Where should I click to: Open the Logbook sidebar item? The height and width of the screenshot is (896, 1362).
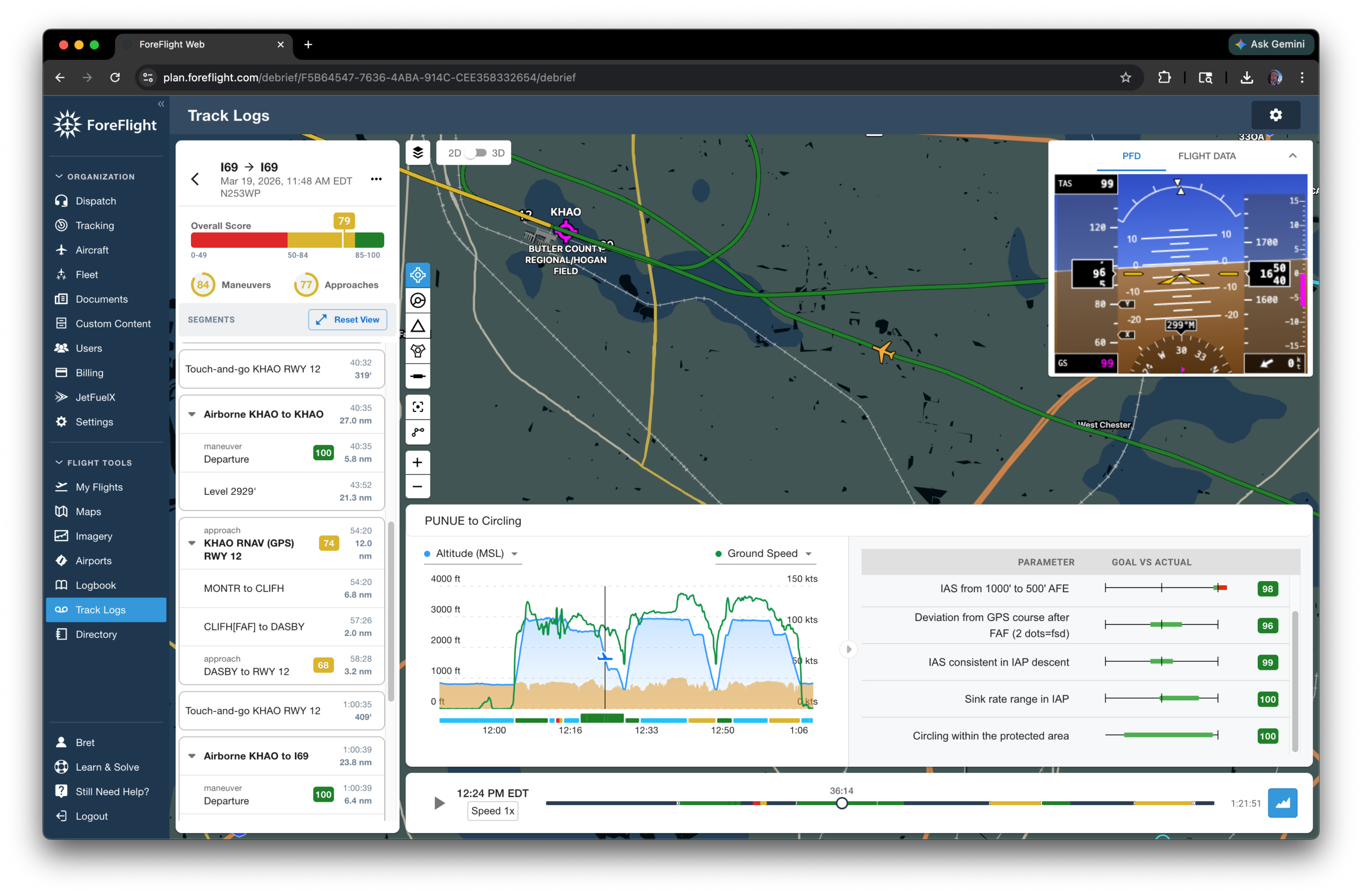point(96,585)
